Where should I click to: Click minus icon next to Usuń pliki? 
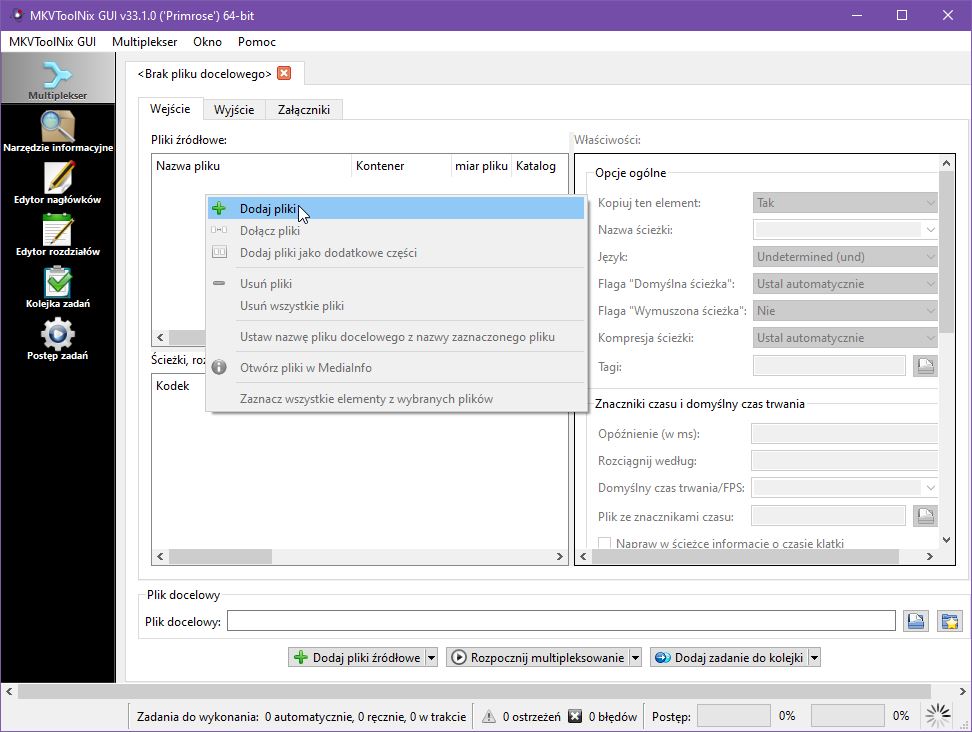coord(219,283)
